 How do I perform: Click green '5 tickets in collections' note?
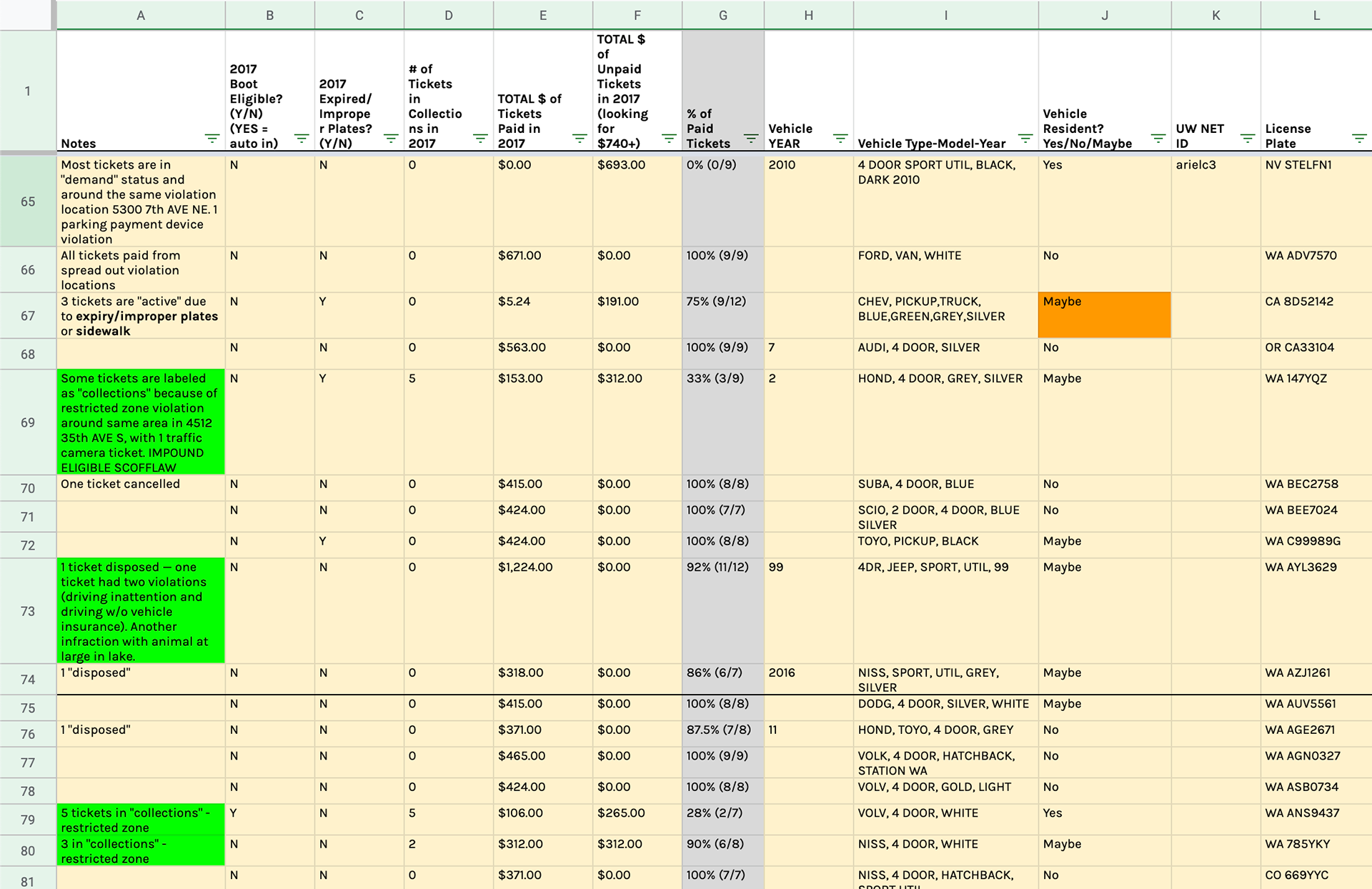[141, 820]
